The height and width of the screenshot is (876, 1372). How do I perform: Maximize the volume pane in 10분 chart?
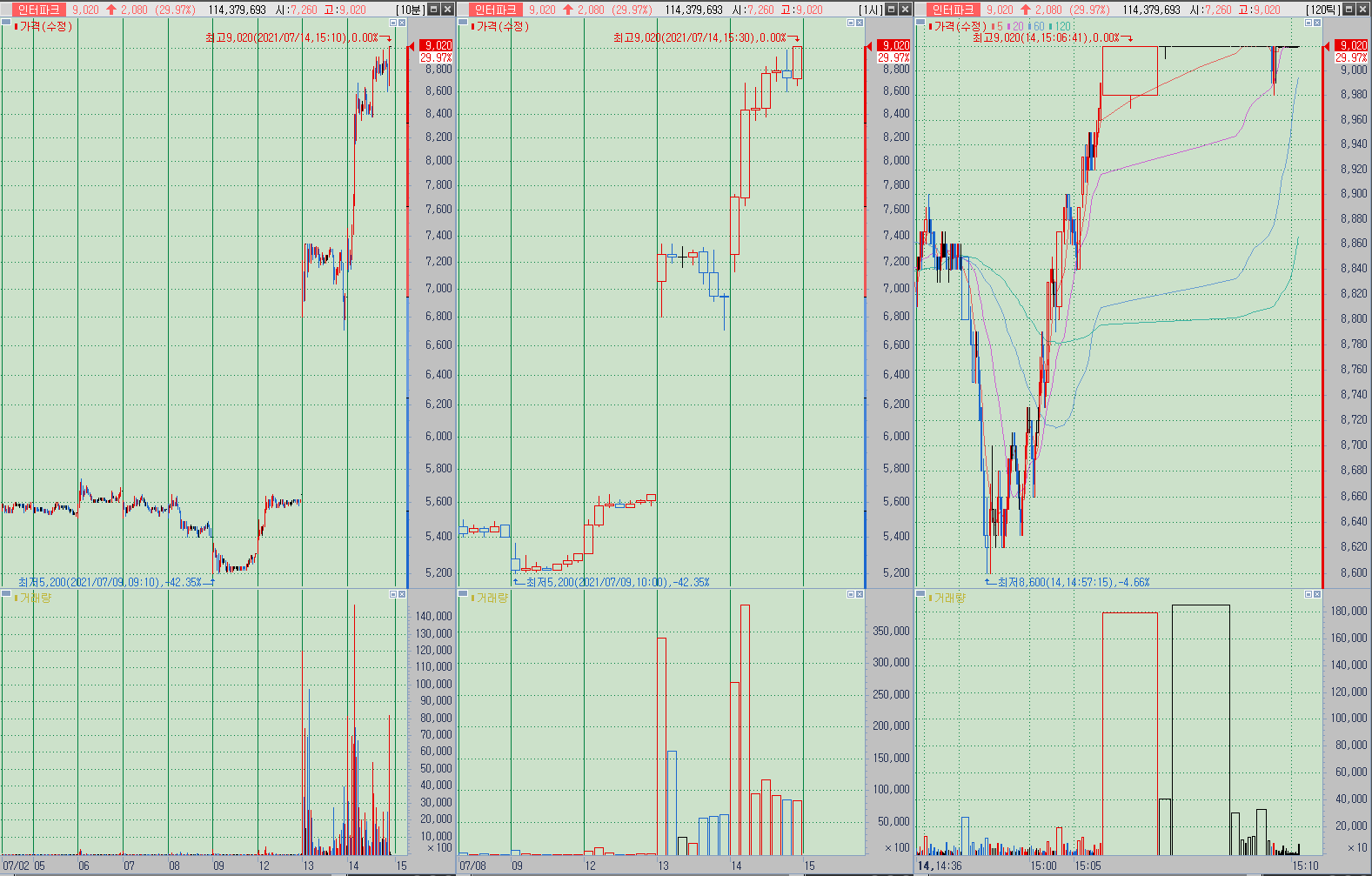pyautogui.click(x=392, y=594)
